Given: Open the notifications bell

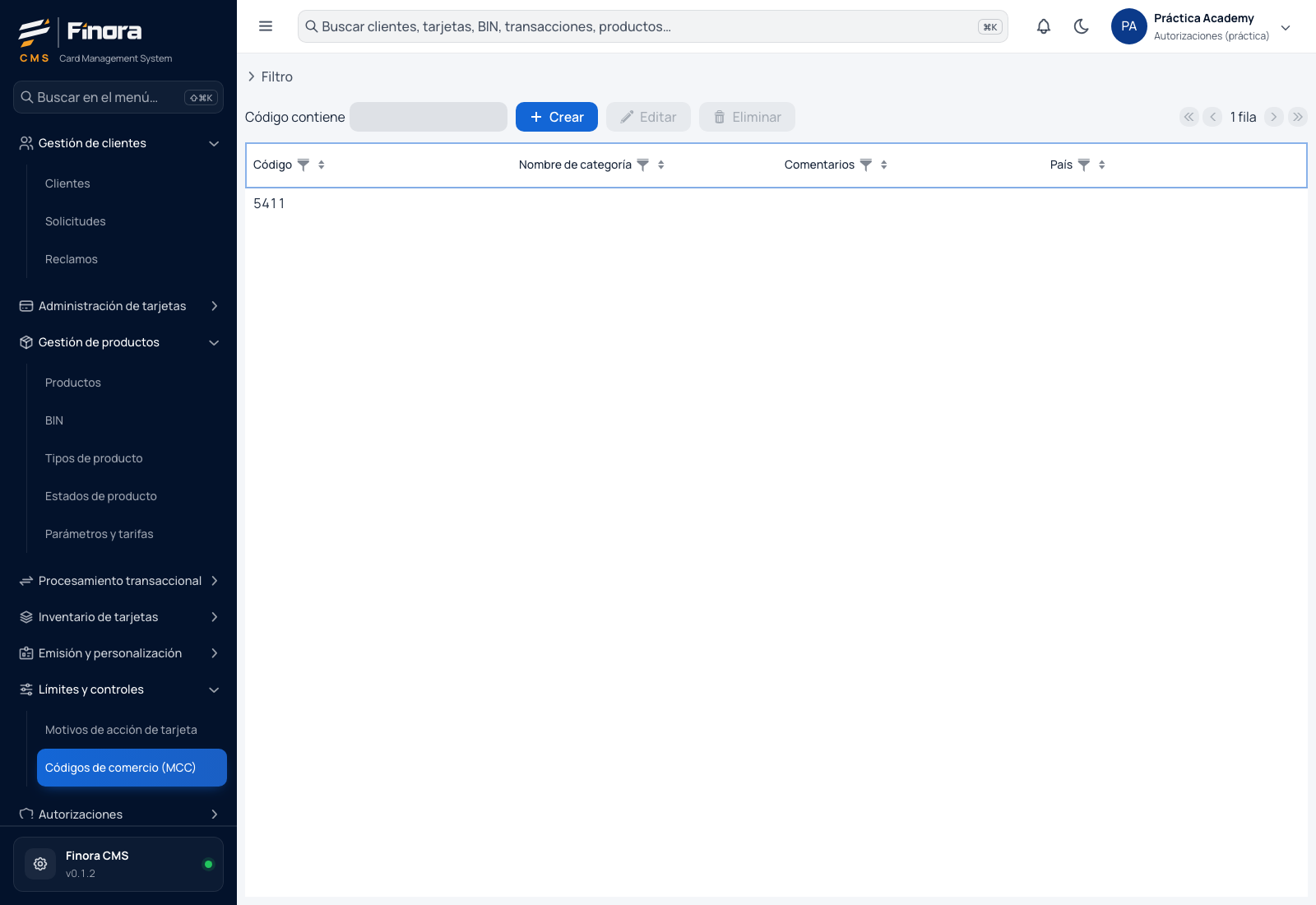Looking at the screenshot, I should (1044, 26).
